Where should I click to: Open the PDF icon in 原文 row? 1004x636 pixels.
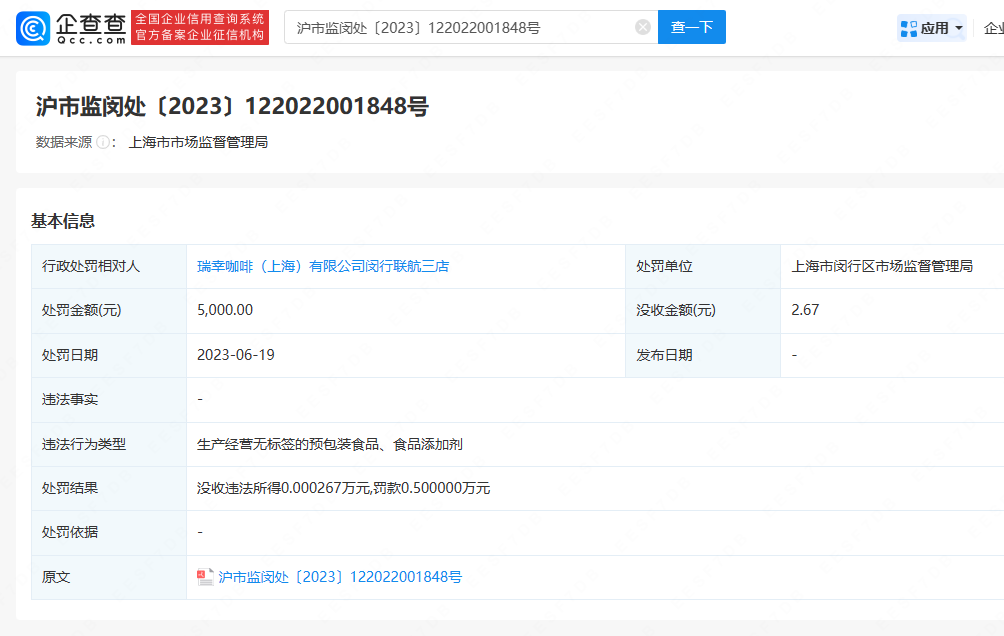(205, 577)
